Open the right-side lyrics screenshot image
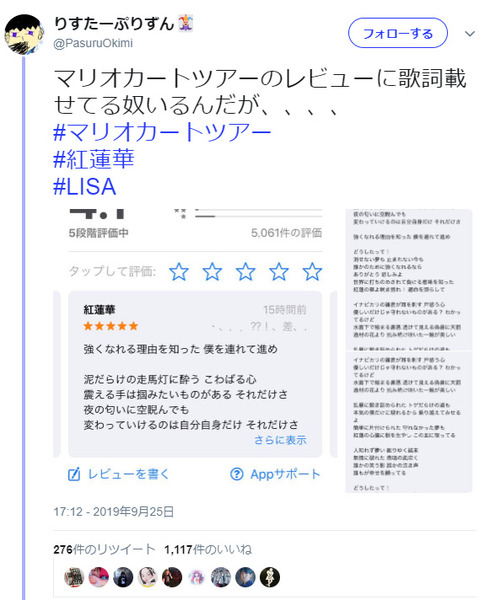501x600 pixels. point(409,351)
